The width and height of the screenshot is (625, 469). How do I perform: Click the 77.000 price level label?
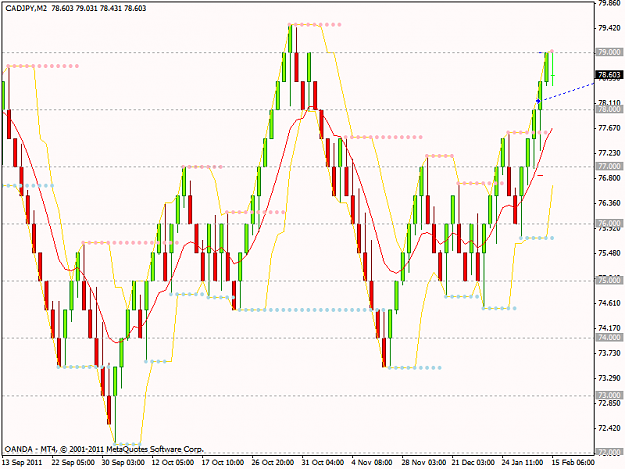(609, 166)
